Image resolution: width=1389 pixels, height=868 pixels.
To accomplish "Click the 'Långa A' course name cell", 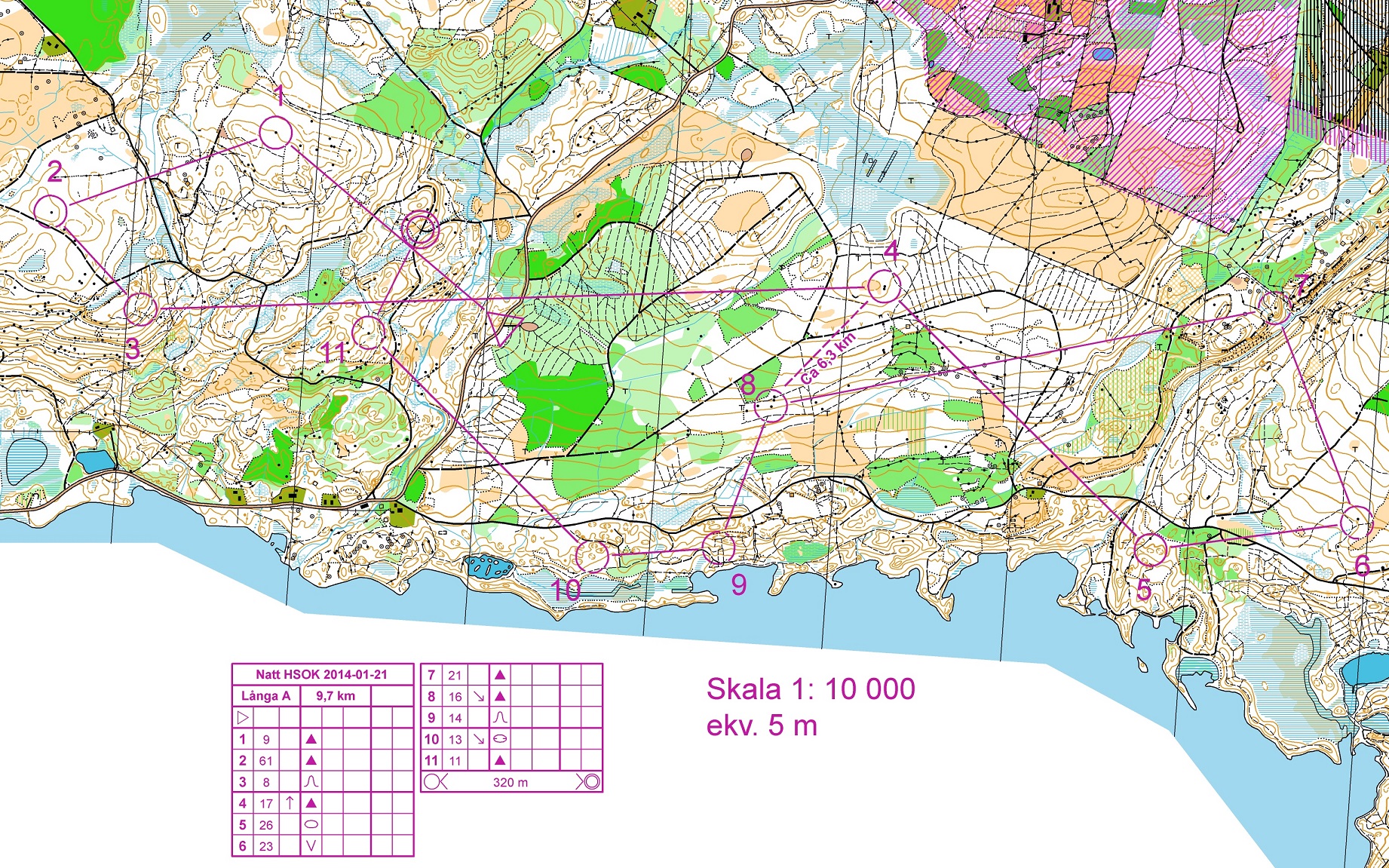I will [265, 696].
